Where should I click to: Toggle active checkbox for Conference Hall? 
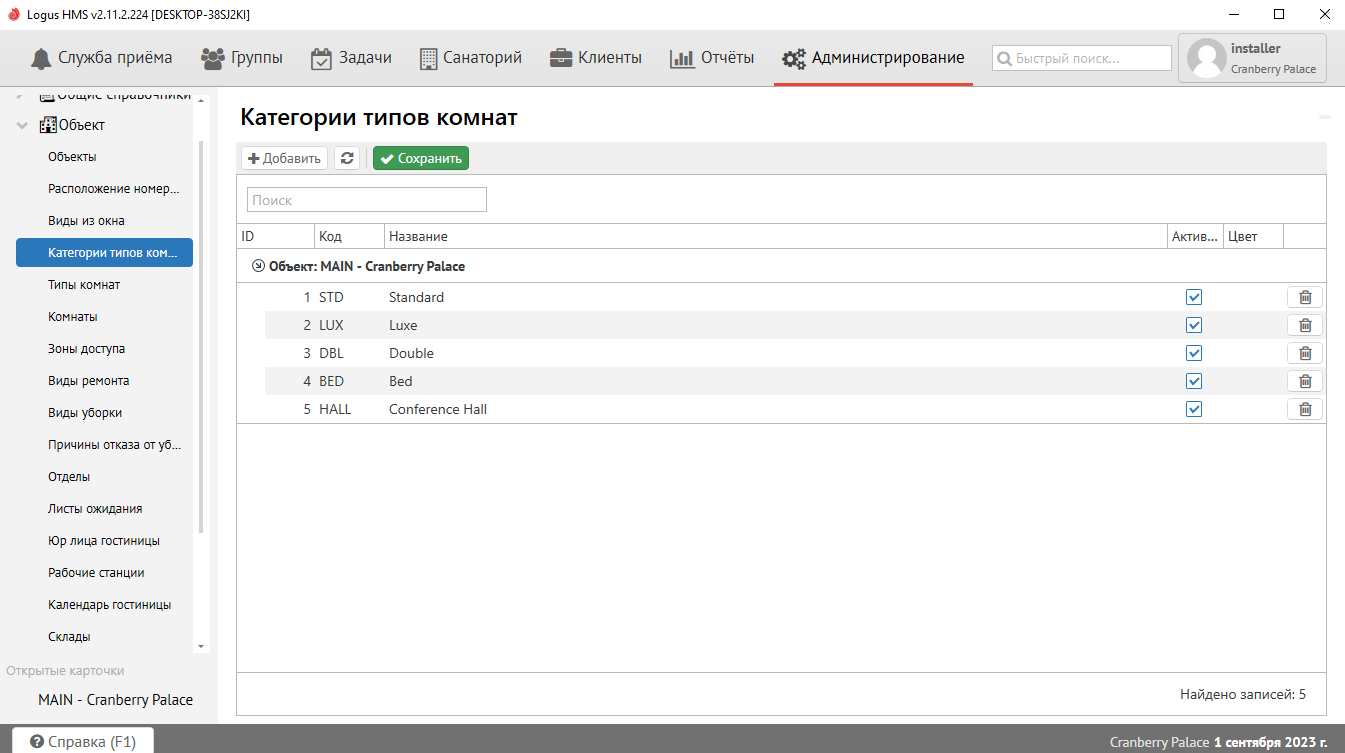click(1193, 409)
